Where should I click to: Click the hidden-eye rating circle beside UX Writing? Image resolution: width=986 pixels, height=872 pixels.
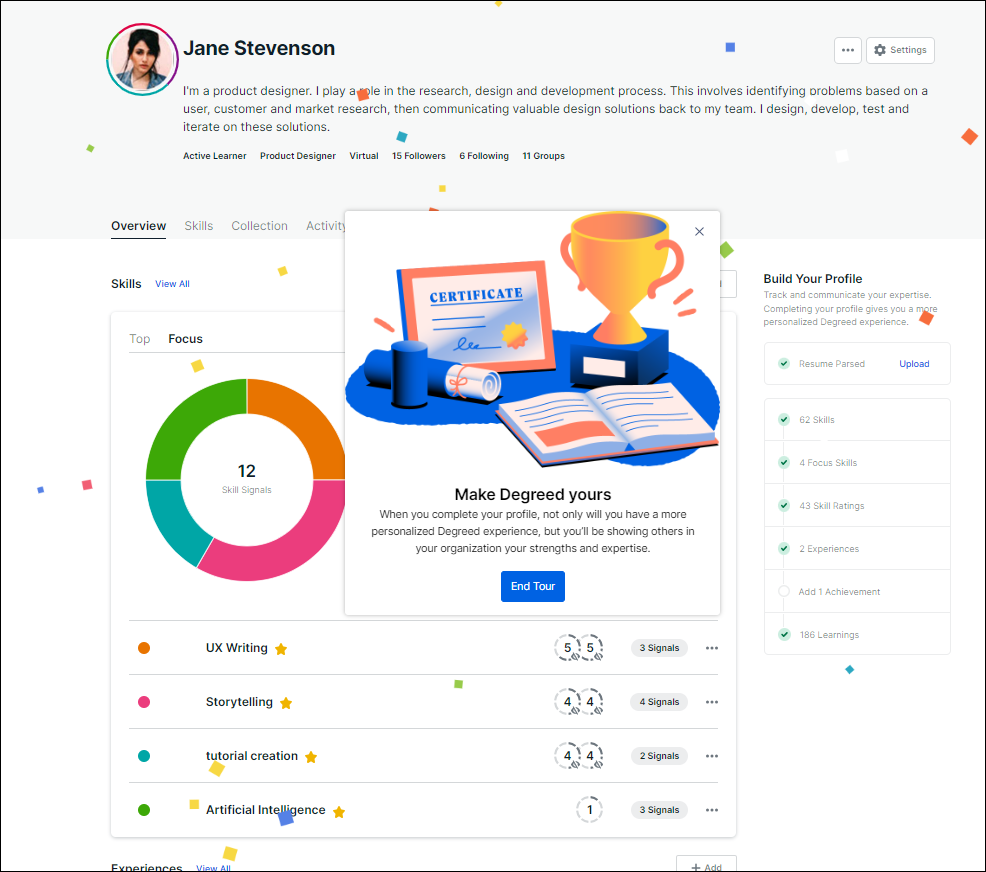click(x=565, y=648)
